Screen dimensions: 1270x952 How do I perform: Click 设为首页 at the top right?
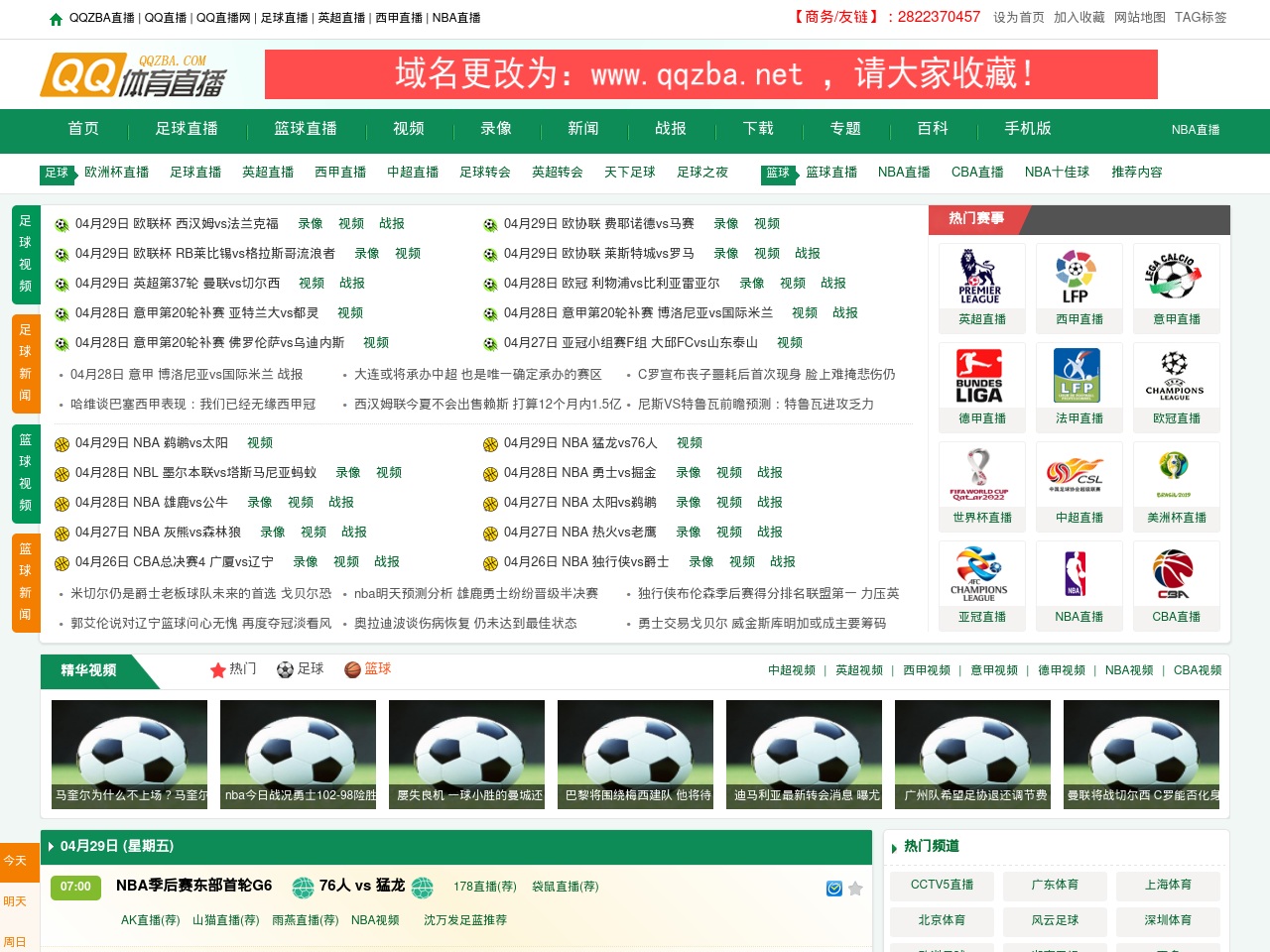(x=1019, y=18)
